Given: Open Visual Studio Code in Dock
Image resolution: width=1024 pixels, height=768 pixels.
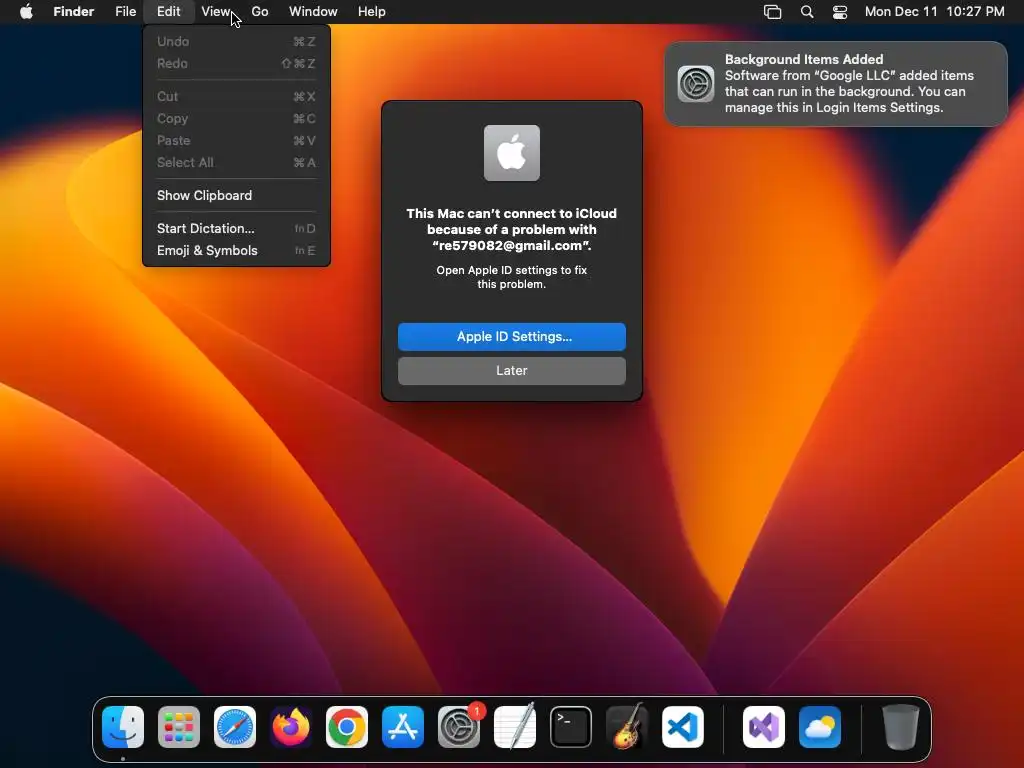Looking at the screenshot, I should tap(682, 727).
